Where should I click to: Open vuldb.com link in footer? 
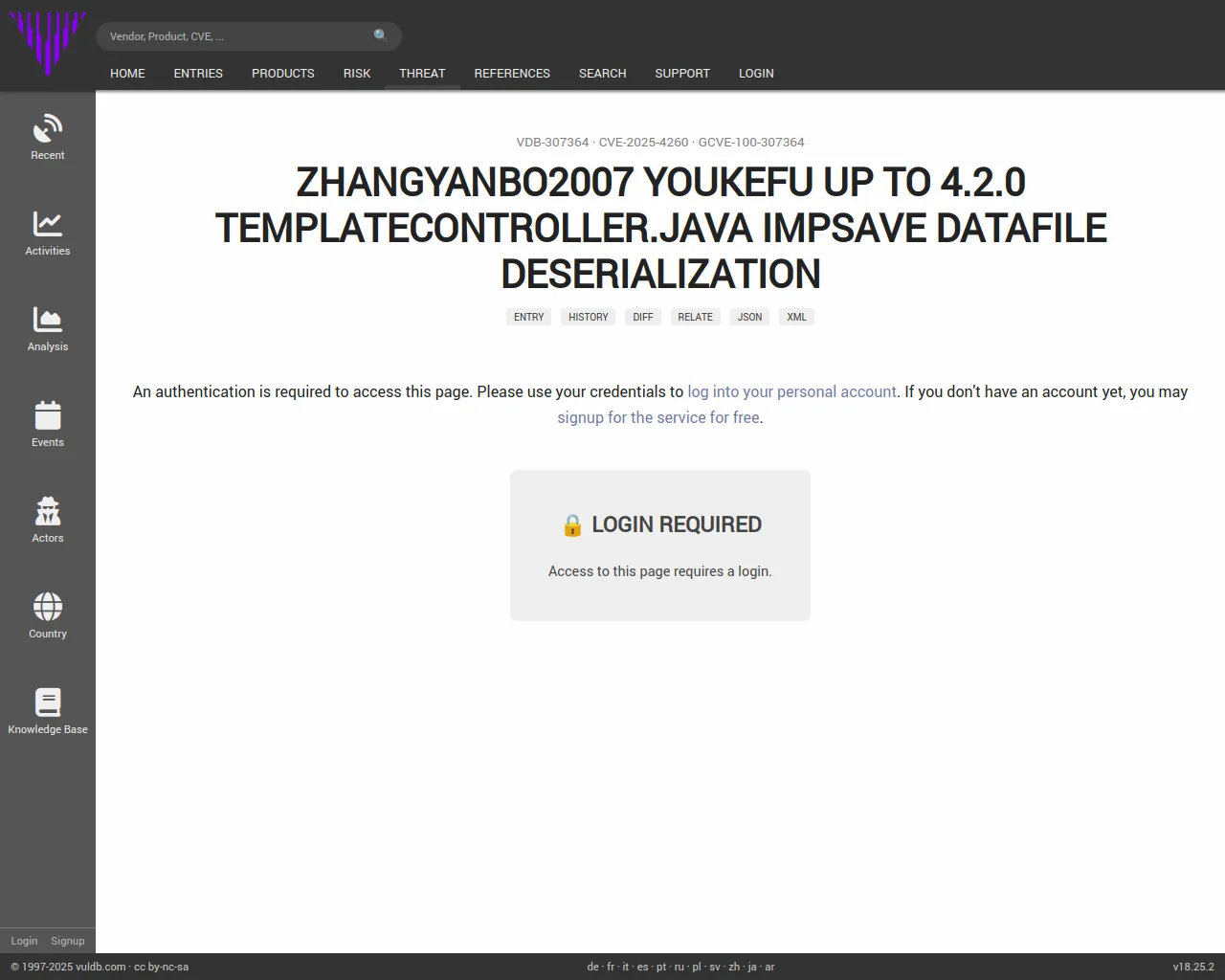[100, 967]
